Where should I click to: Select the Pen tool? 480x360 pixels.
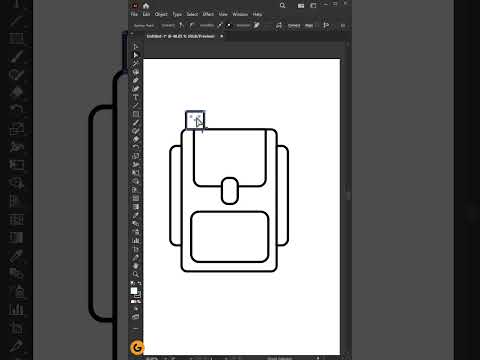[136, 80]
